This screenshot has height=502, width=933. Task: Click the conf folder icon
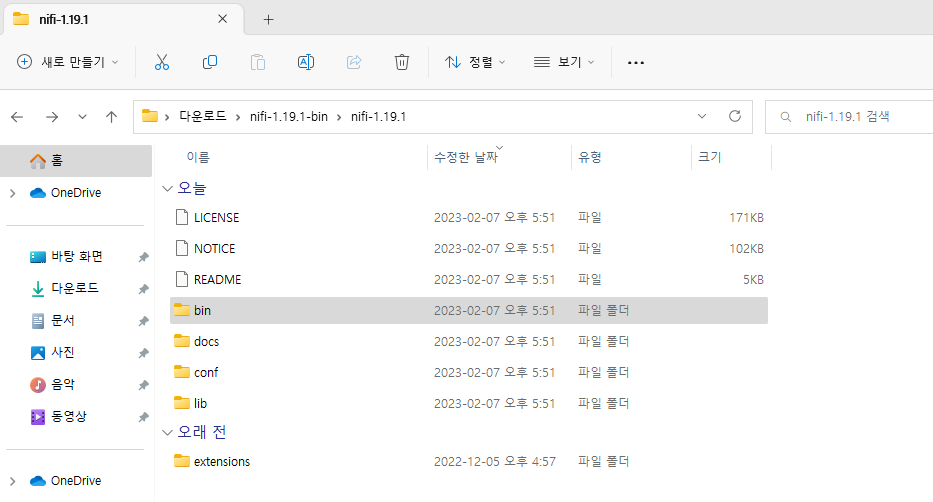coord(181,372)
